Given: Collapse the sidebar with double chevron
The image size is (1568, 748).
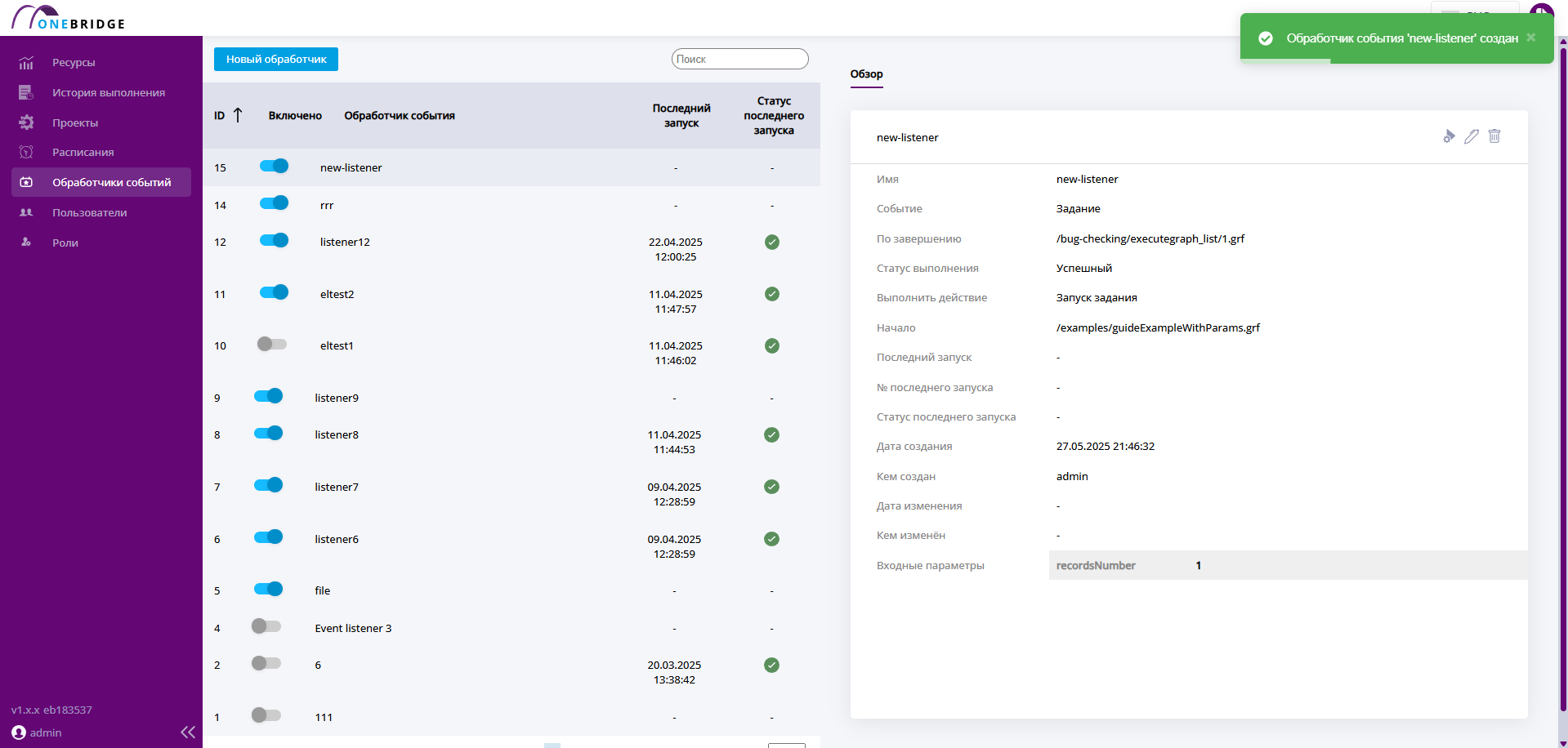Looking at the screenshot, I should [188, 732].
